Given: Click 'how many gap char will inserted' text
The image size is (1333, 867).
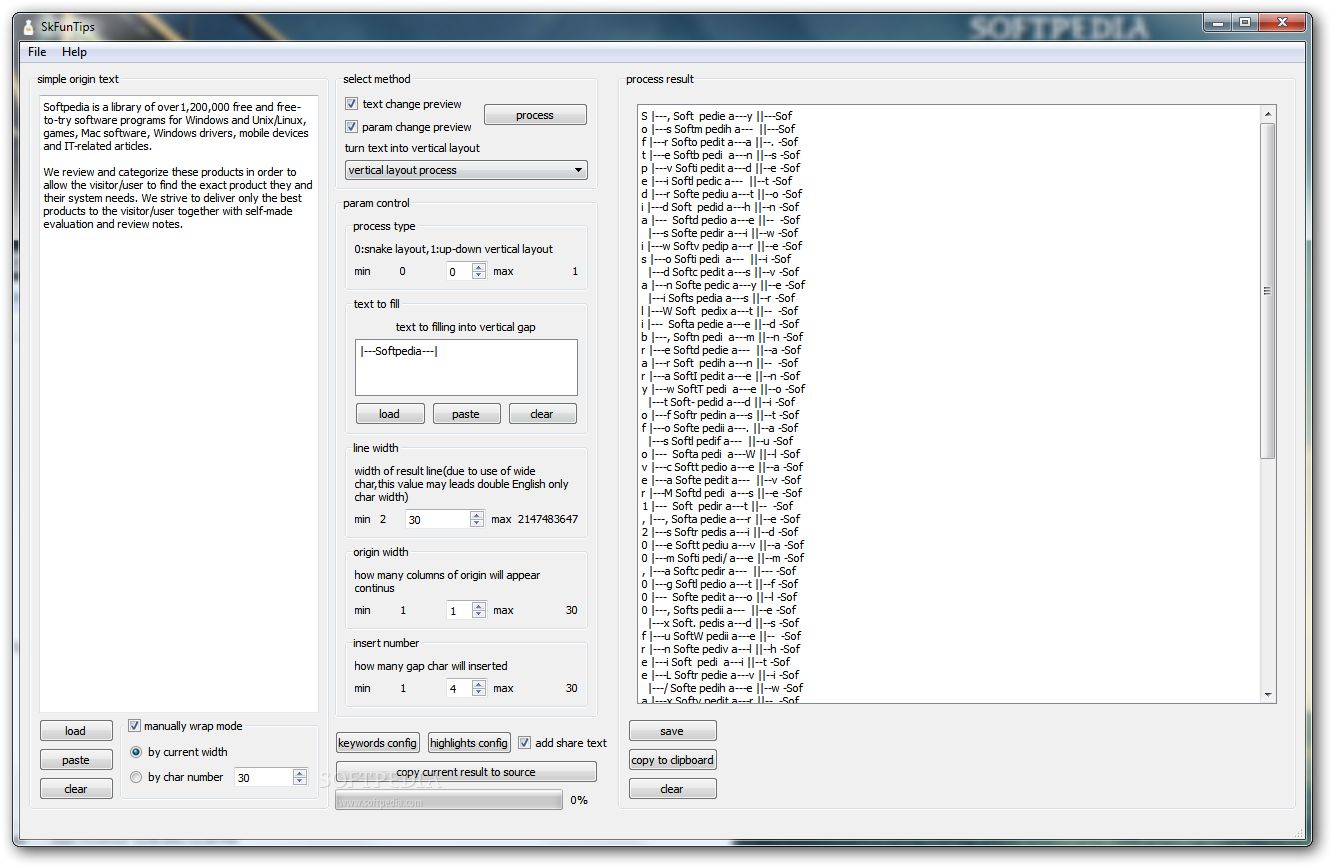Looking at the screenshot, I should pyautogui.click(x=431, y=666).
